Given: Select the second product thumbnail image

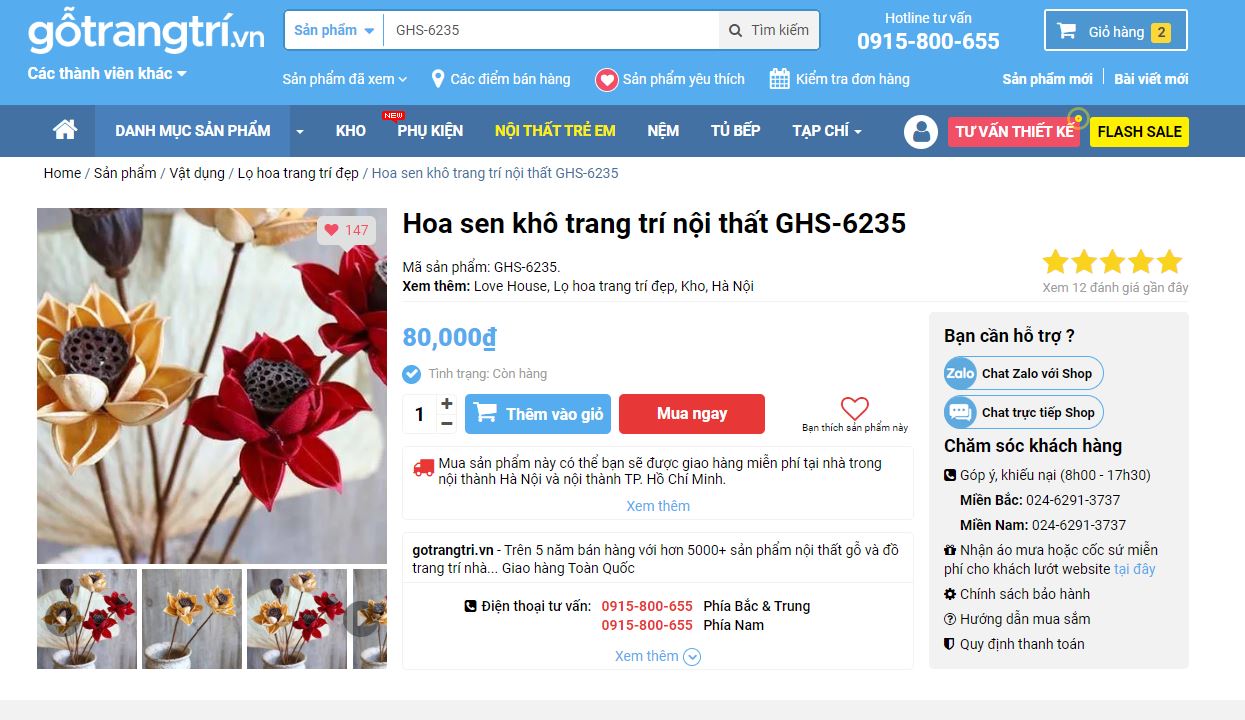Looking at the screenshot, I should (192, 619).
